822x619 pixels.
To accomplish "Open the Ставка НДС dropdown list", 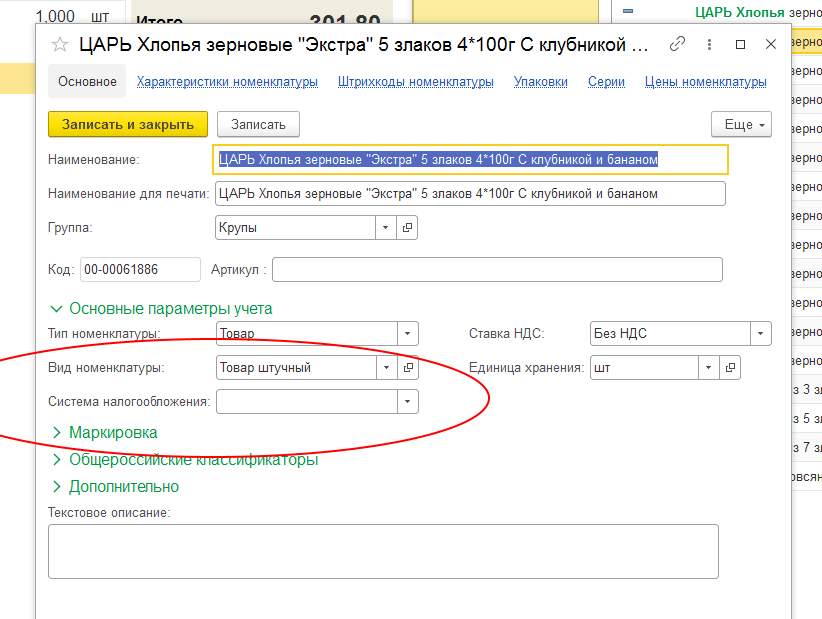I will pyautogui.click(x=761, y=333).
